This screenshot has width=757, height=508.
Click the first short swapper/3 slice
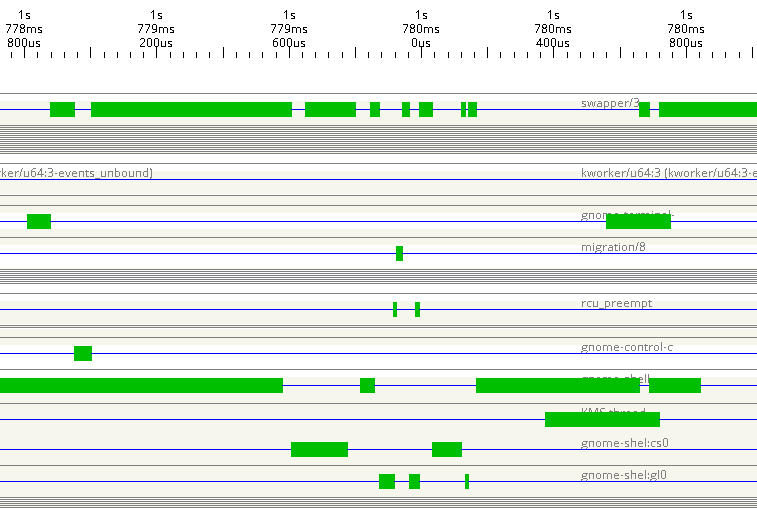coord(62,109)
